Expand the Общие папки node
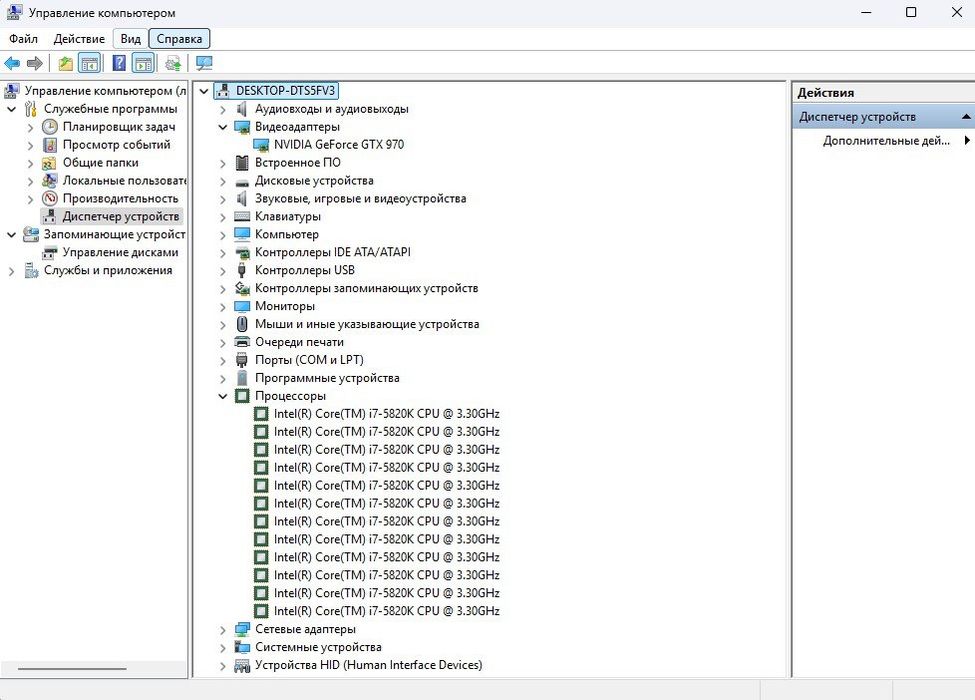 pos(30,163)
